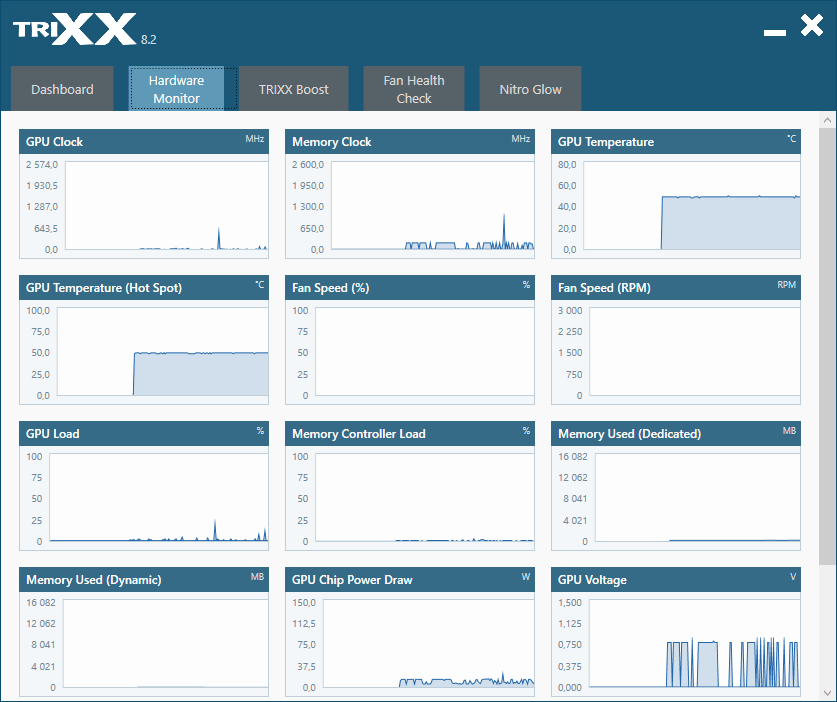
Task: Click the GPU Load graph
Action: pyautogui.click(x=159, y=498)
